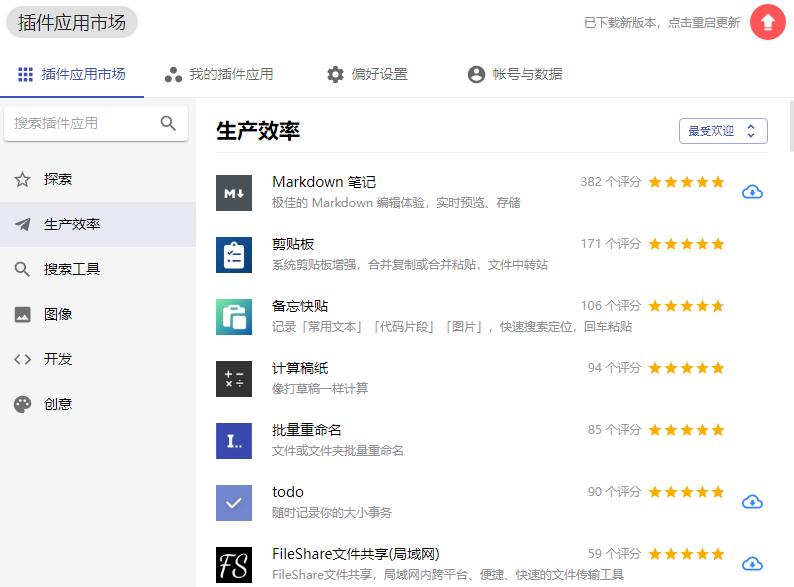The image size is (794, 587).
Task: Click the 剪贴板 five-star rating
Action: pos(686,244)
